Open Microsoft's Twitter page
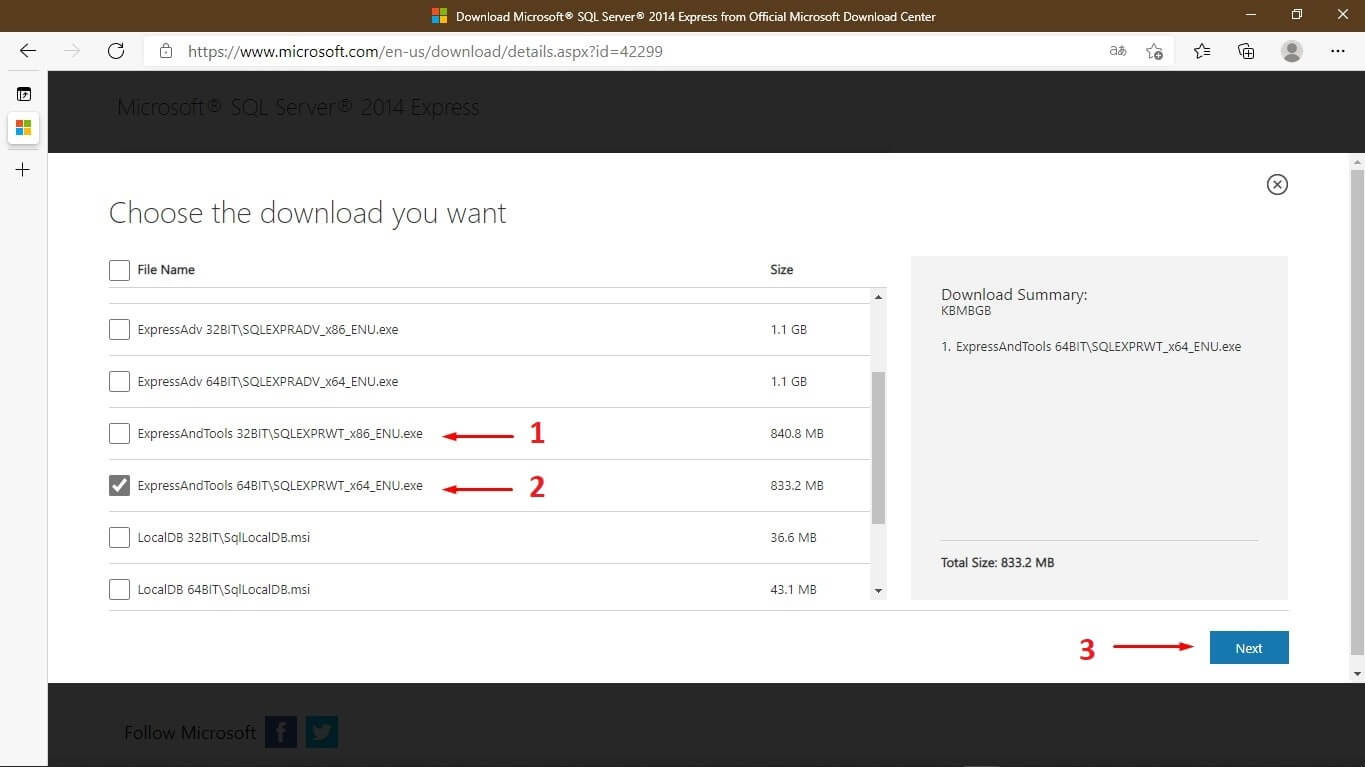 [x=322, y=732]
